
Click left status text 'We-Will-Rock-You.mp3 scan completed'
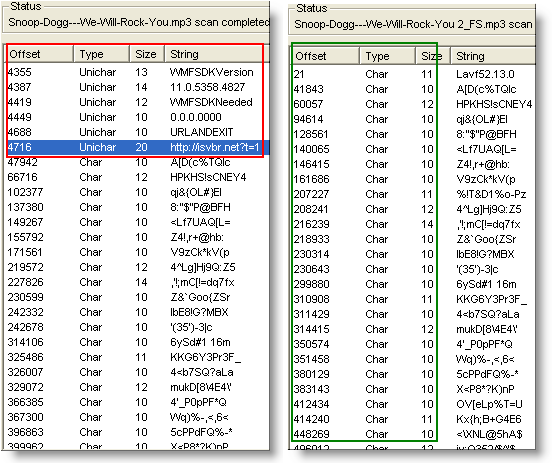[176, 22]
